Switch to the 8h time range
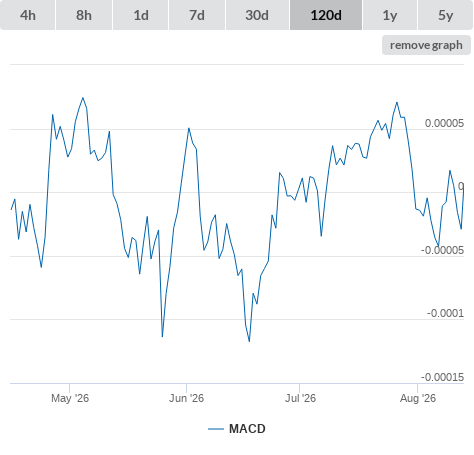Screen dimensions: 474x455 (84, 15)
